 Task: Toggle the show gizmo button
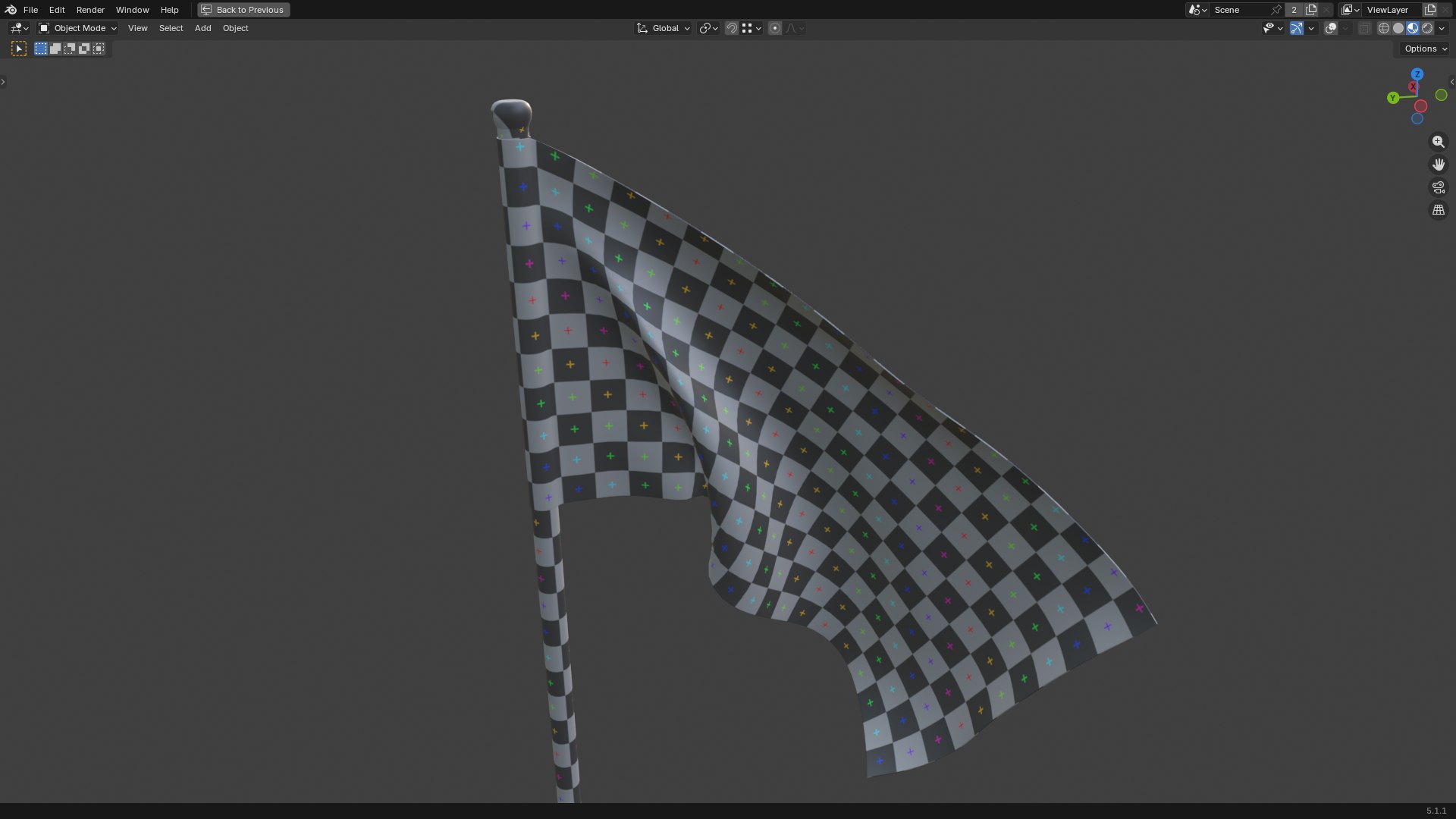(x=1297, y=28)
